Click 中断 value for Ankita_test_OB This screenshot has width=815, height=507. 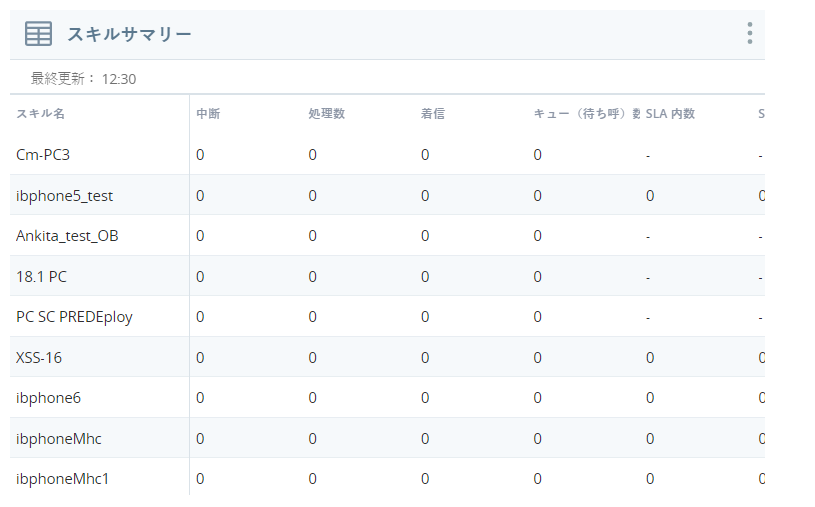[200, 236]
